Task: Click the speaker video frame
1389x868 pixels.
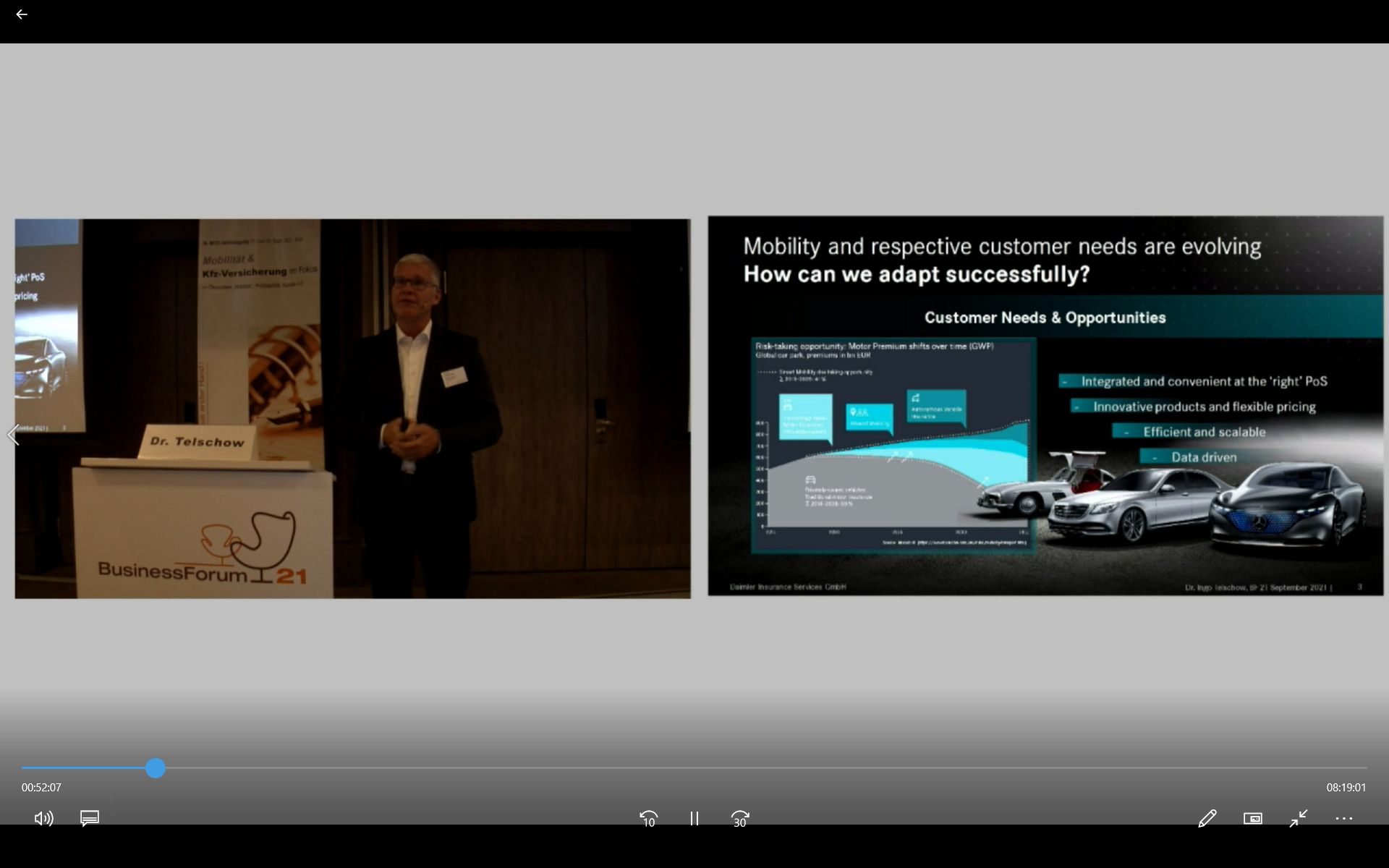Action: (x=352, y=409)
